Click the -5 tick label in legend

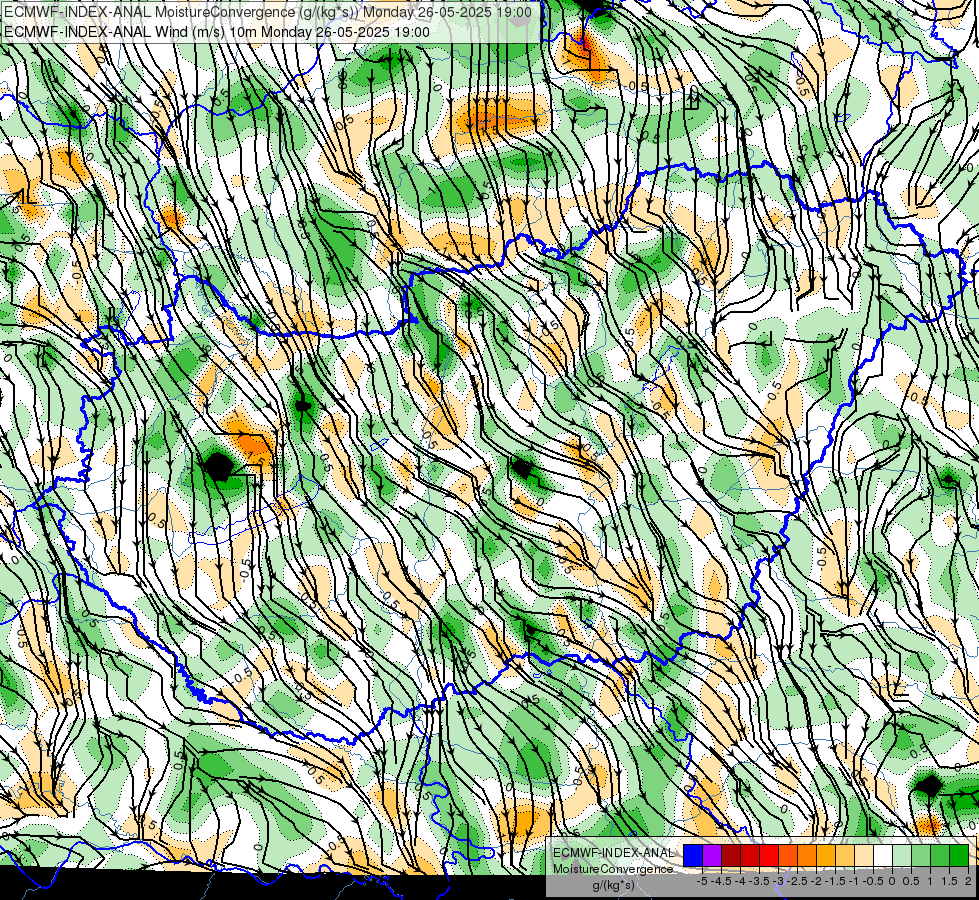pyautogui.click(x=702, y=881)
